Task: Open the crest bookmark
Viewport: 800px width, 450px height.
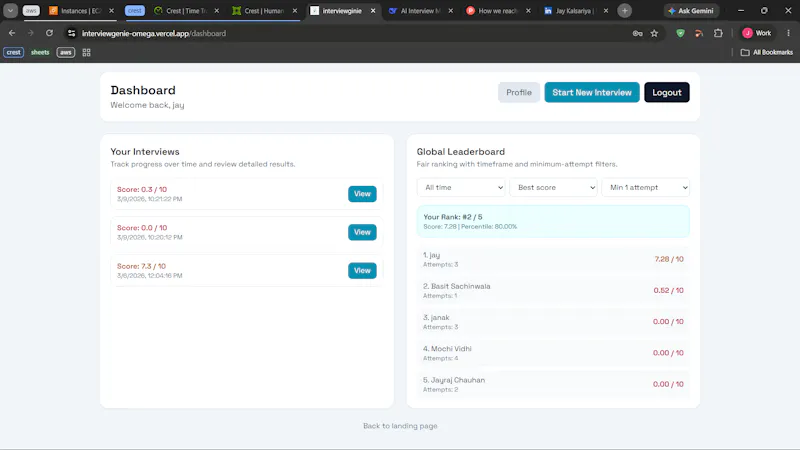Action: click(14, 53)
